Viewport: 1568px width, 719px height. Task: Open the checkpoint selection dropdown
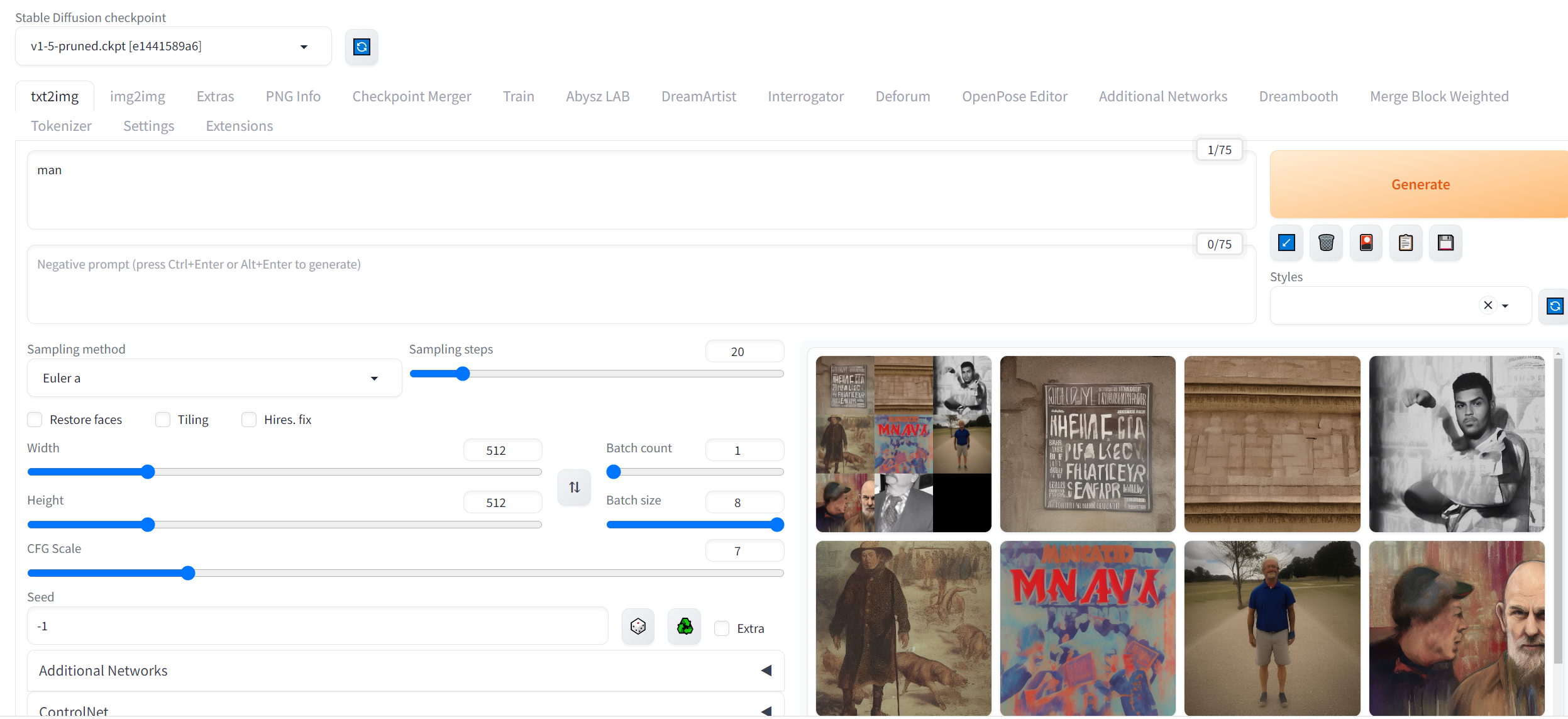point(173,47)
